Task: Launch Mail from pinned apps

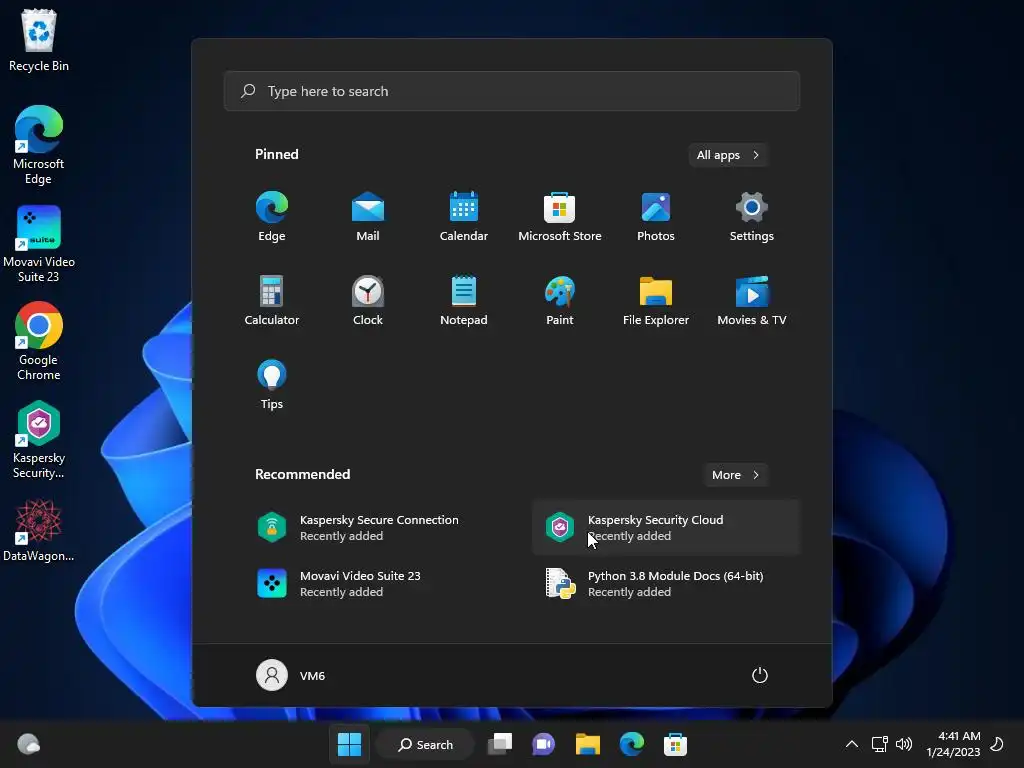Action: (x=368, y=217)
